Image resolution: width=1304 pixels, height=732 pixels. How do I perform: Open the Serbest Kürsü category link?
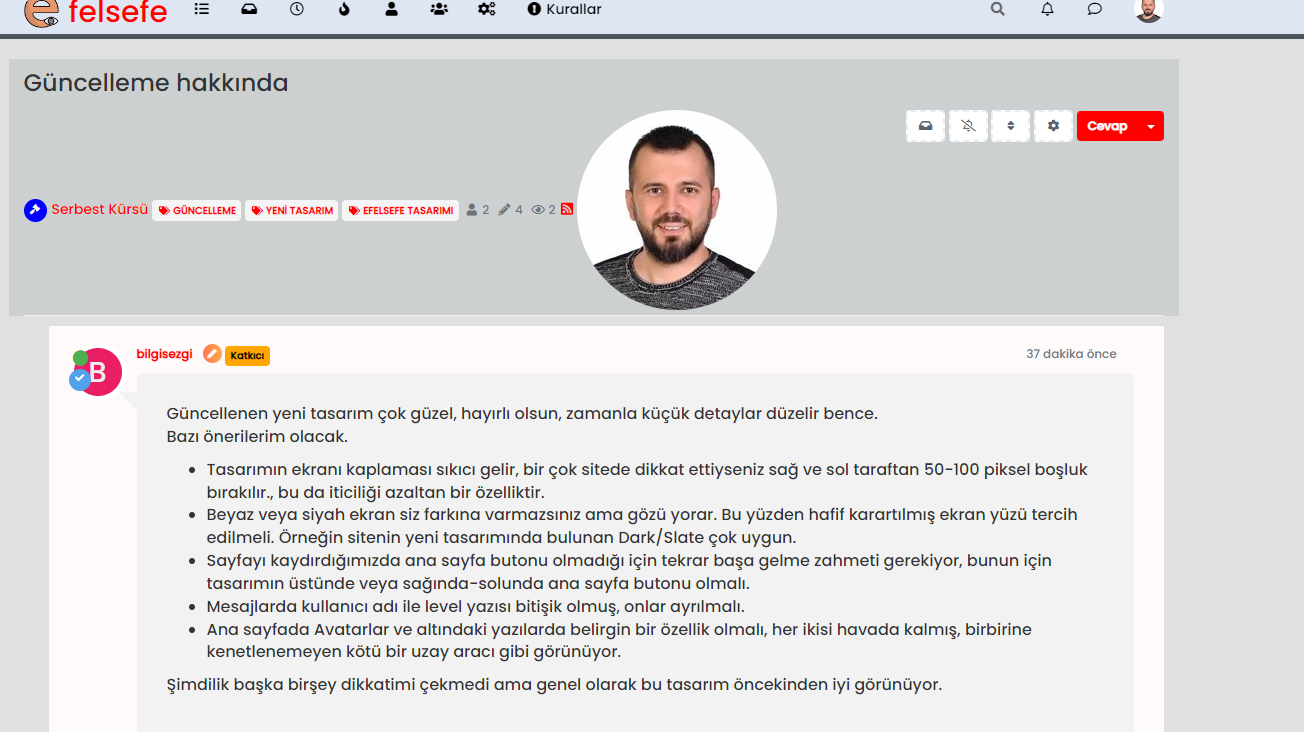click(99, 210)
